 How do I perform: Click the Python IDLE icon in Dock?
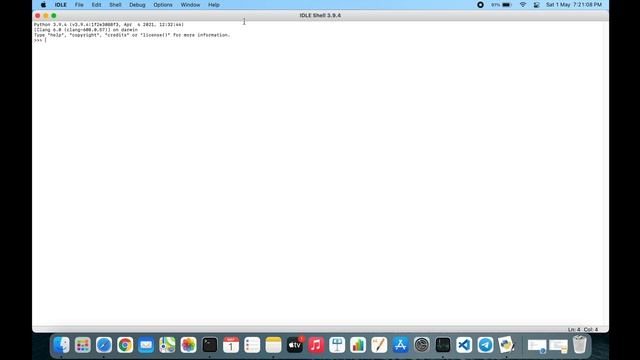(507, 345)
